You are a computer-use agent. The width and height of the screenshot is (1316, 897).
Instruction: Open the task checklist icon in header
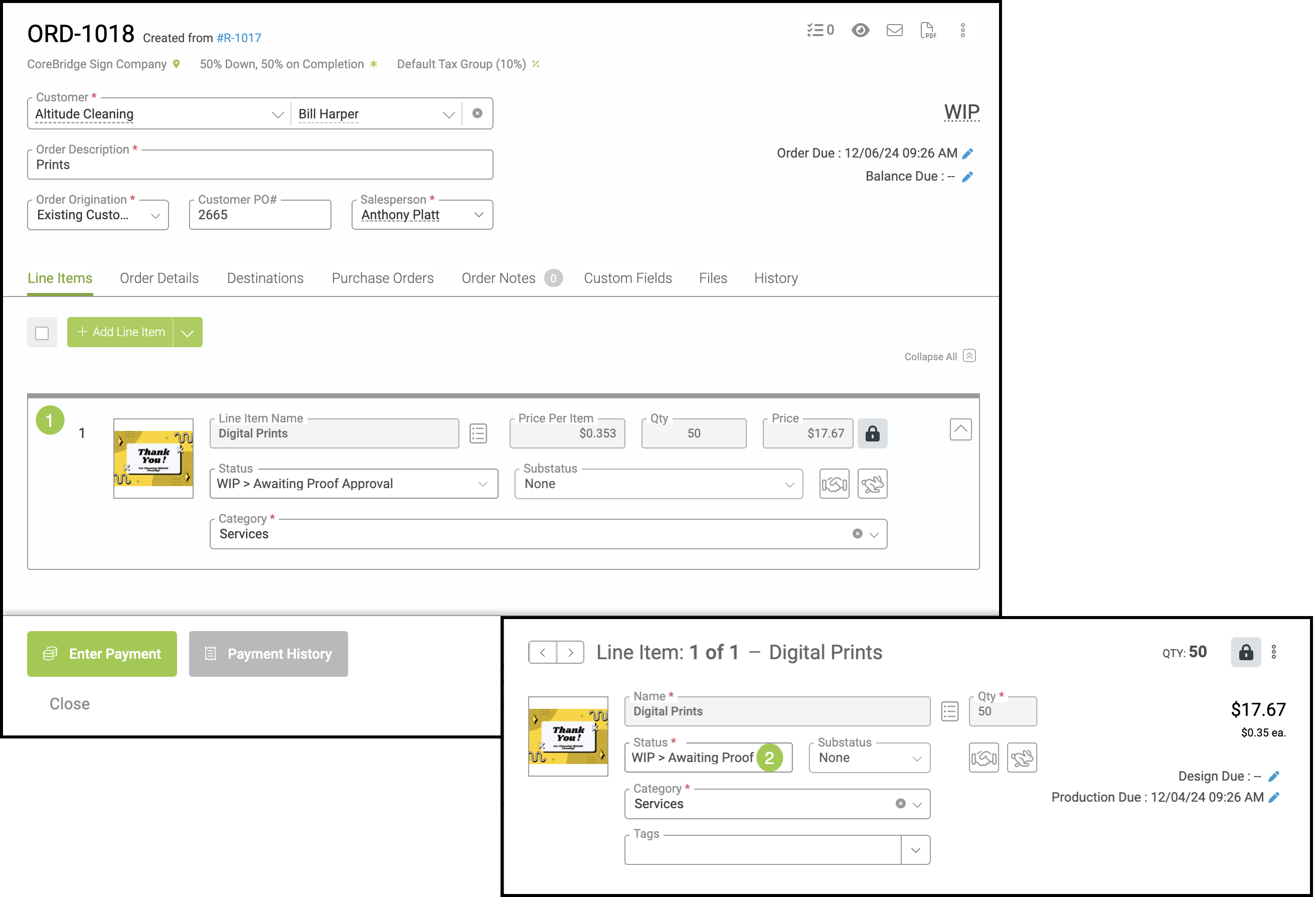coord(820,31)
